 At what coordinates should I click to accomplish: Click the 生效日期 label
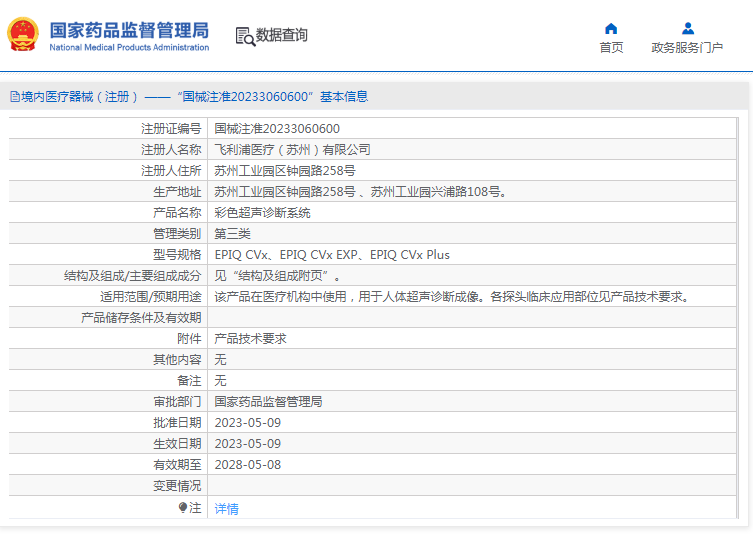click(177, 444)
